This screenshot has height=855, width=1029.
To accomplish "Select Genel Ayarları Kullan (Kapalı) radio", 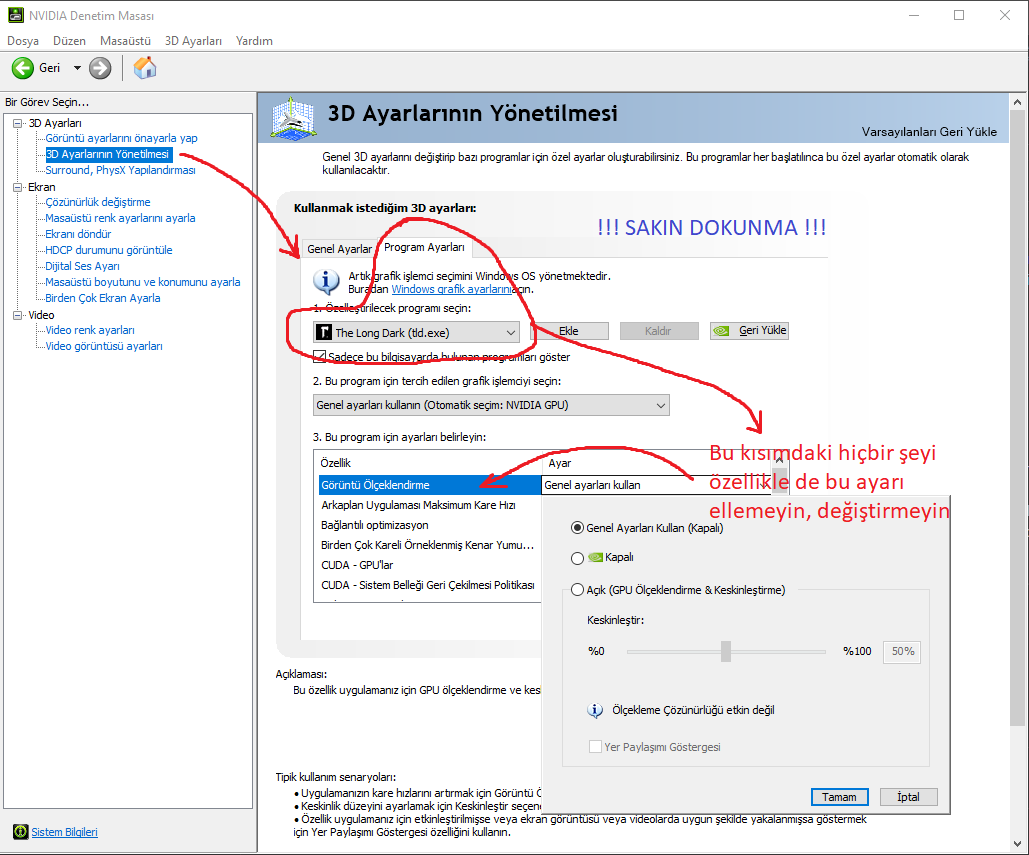I will click(x=578, y=528).
